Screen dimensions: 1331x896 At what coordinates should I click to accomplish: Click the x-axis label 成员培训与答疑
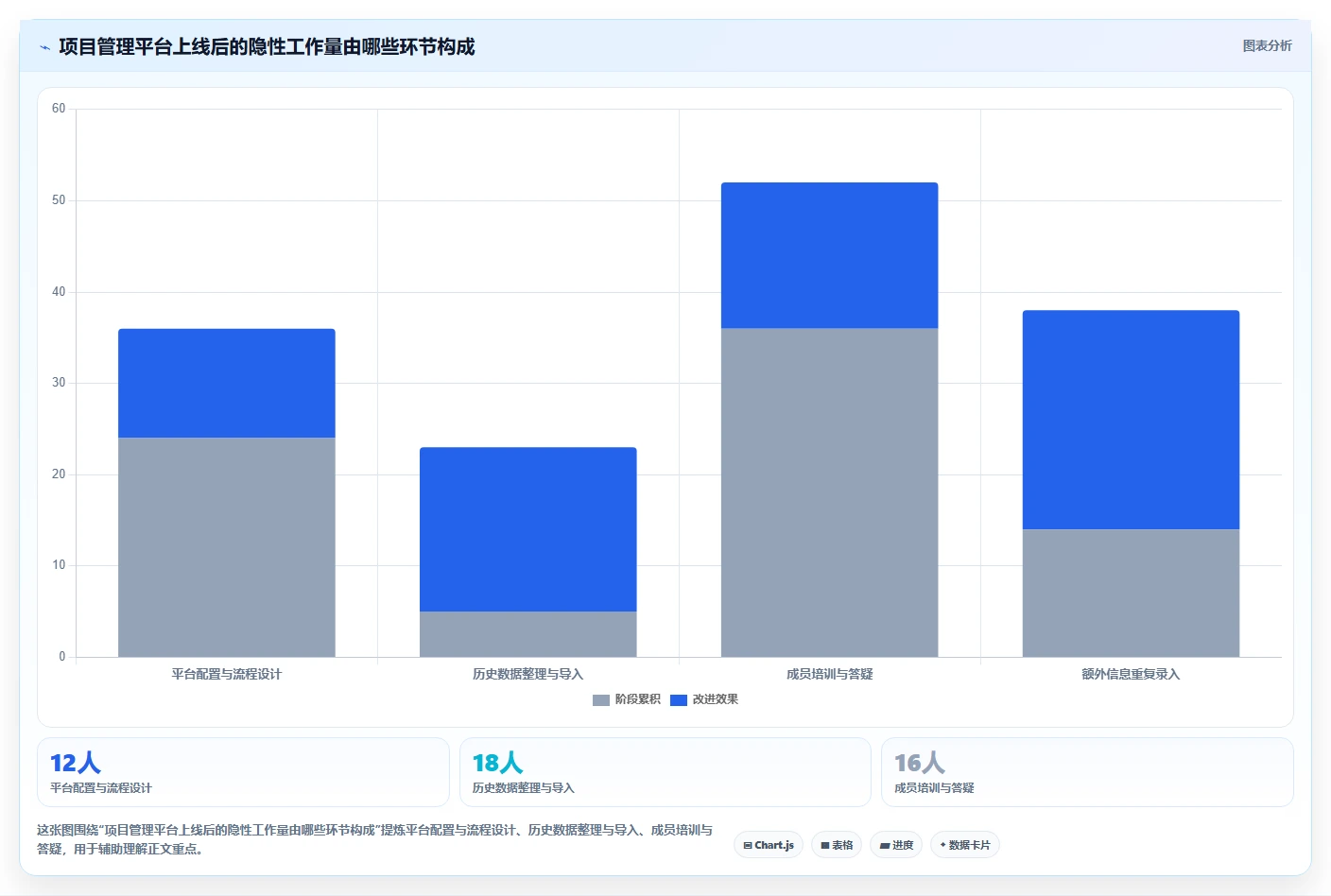[830, 674]
